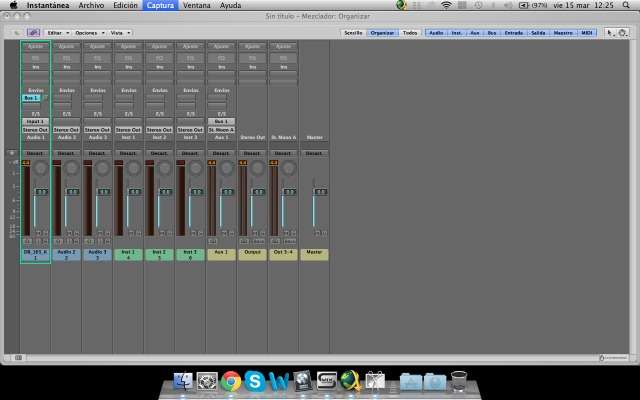Open the Opciones dropdown menu
Screen dimensions: 640x400
pos(87,32)
